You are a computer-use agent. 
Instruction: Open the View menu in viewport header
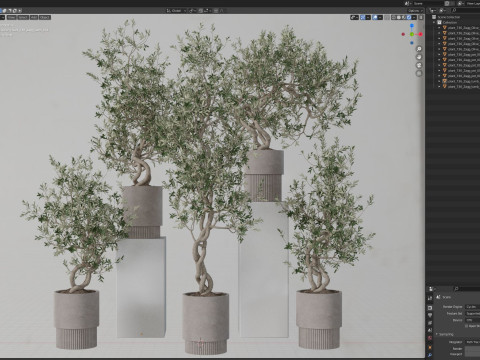coord(11,17)
